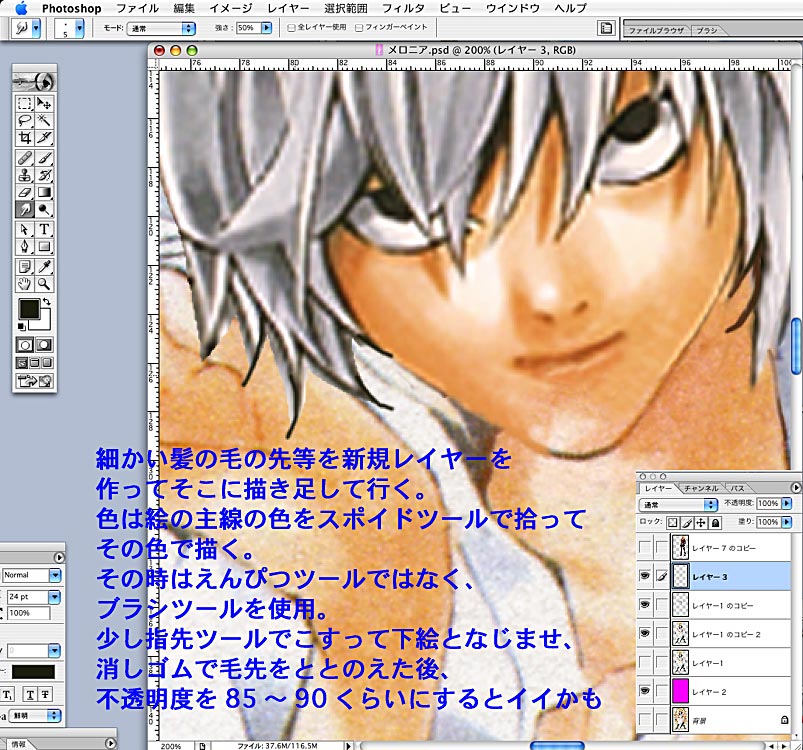The height and width of the screenshot is (750, 803).
Task: Open the 強さ 50% slider arrow
Action: click(x=267, y=28)
